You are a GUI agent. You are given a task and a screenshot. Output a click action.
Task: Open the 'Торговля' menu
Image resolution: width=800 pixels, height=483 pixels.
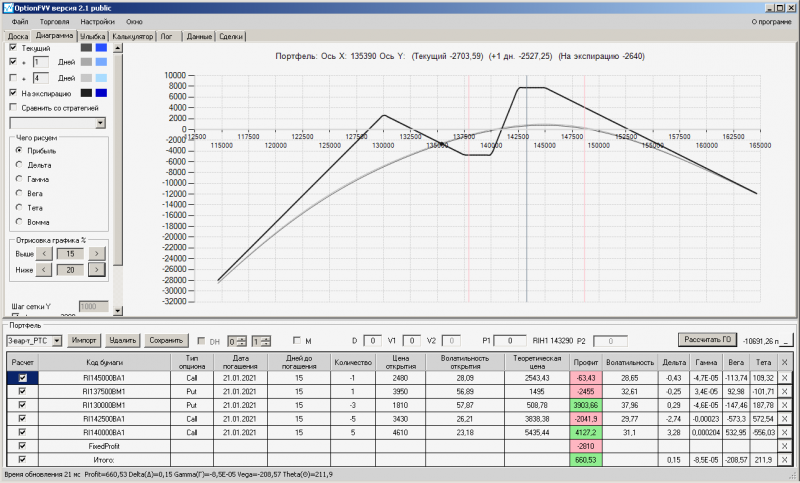pos(55,22)
